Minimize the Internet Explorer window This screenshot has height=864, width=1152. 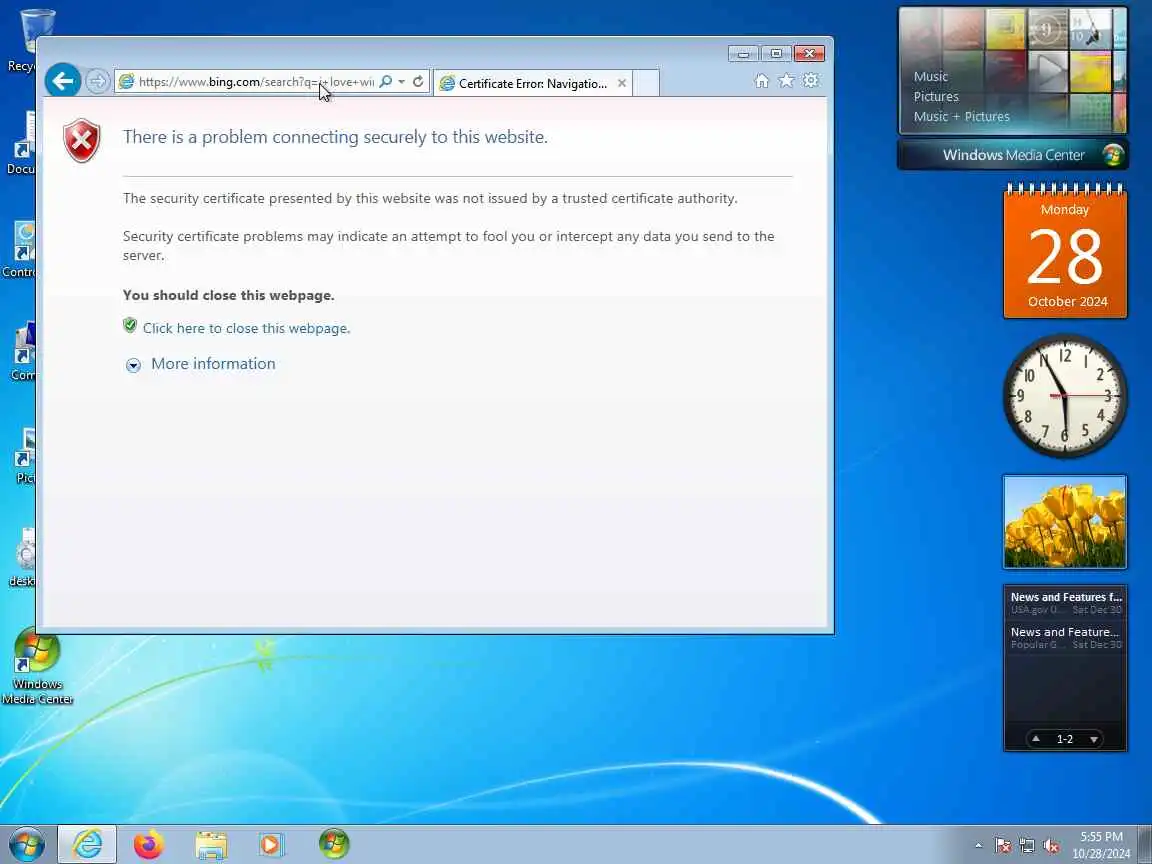(744, 54)
